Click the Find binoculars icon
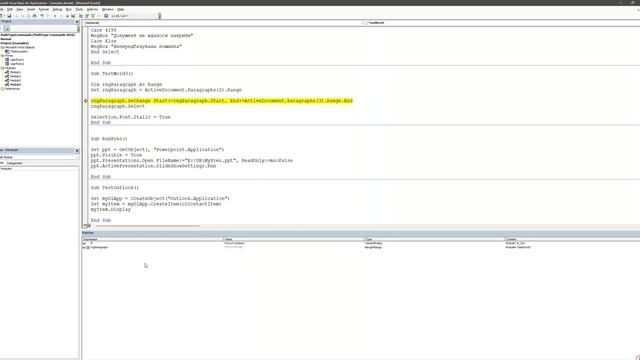Image resolution: width=640 pixels, height=360 pixels. 34,16
